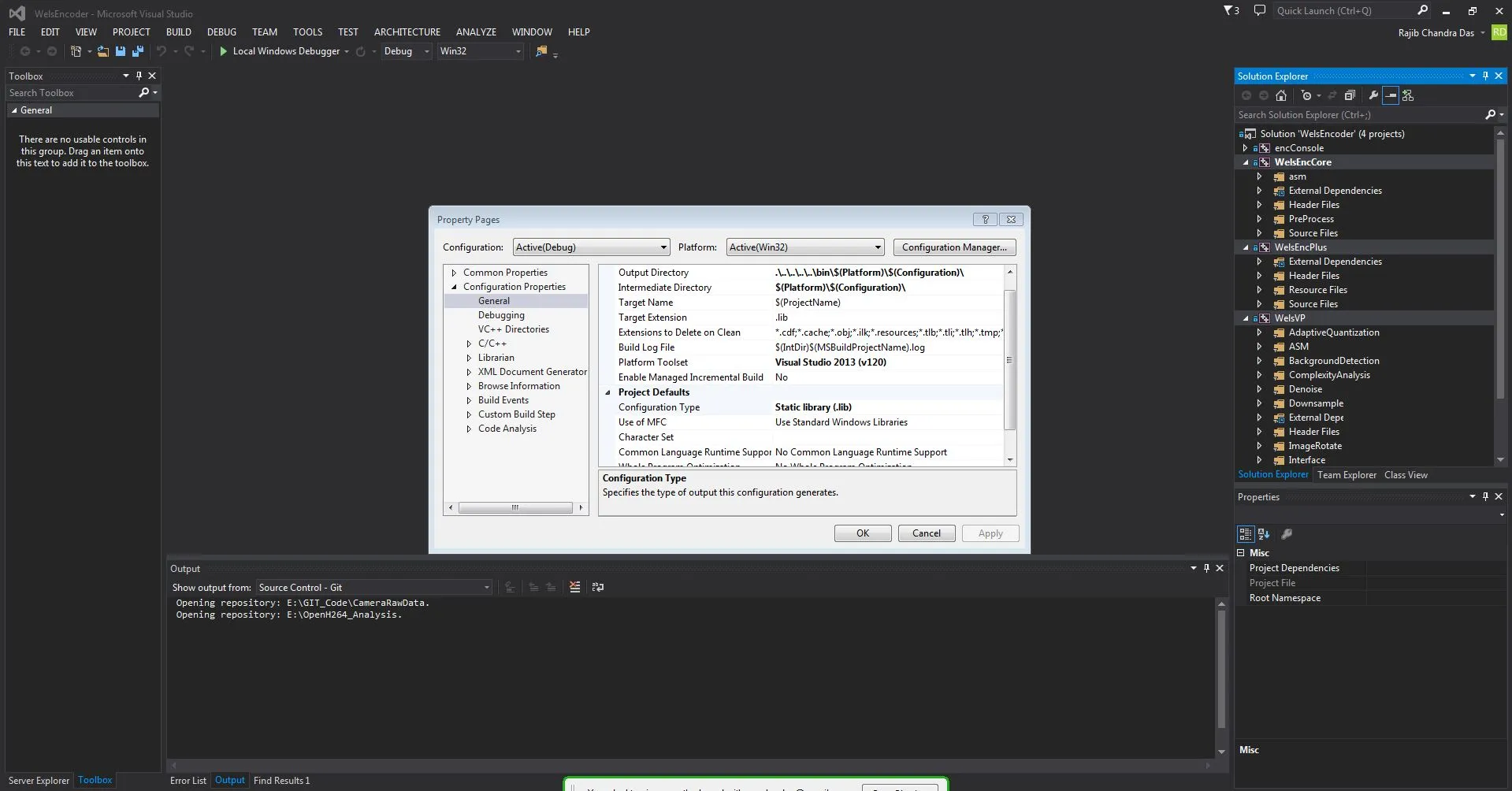This screenshot has height=791, width=1512.
Task: Click the New Project toolbar icon
Action: click(76, 51)
